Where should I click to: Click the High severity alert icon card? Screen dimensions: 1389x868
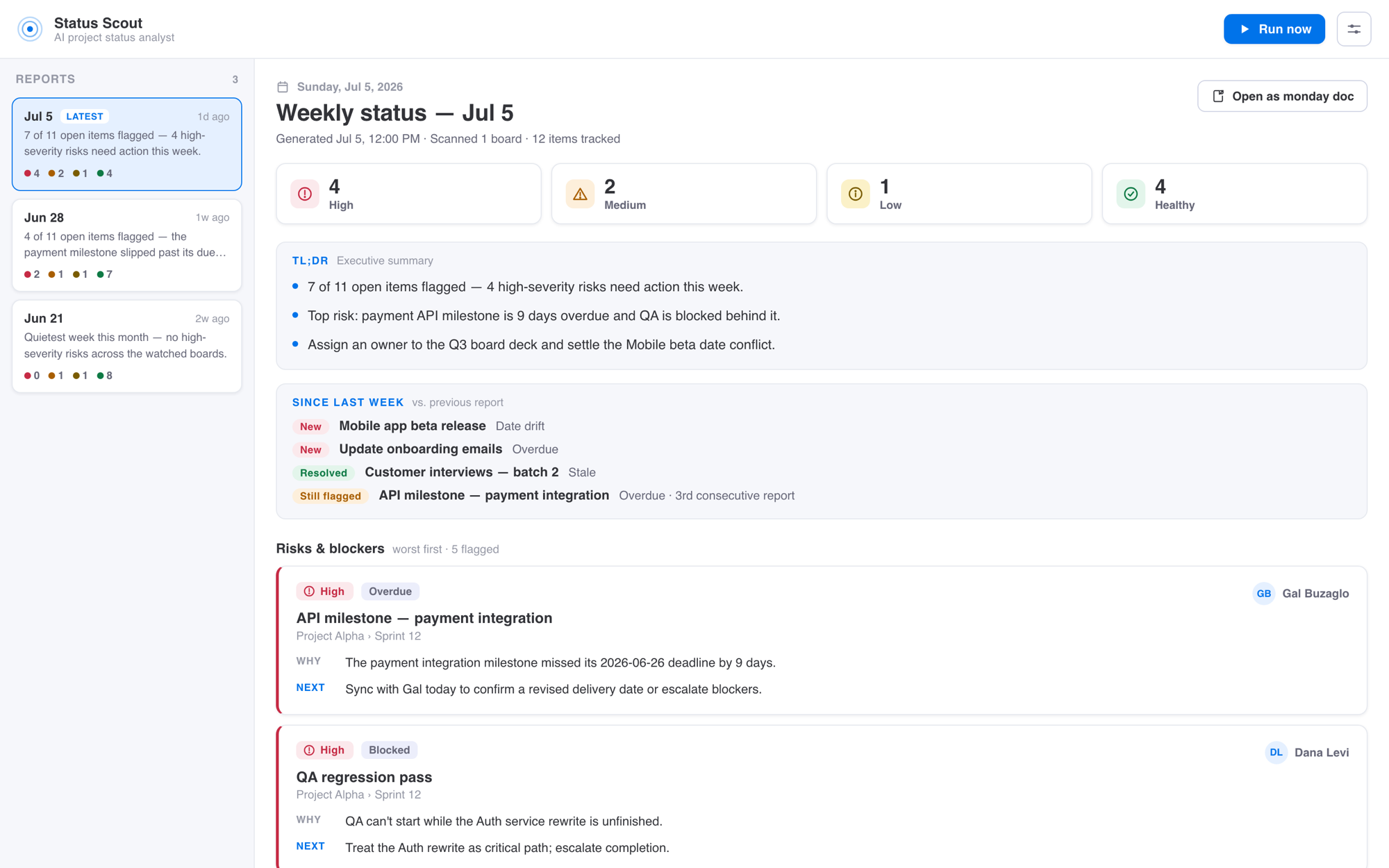coord(305,194)
